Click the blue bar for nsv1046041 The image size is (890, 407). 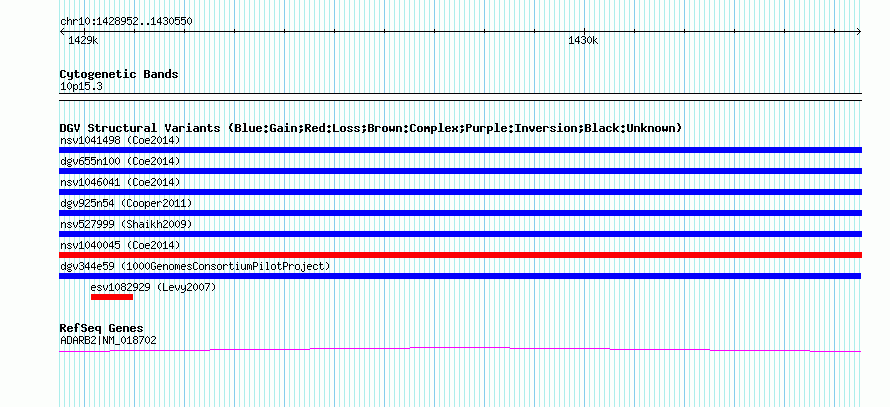click(460, 192)
